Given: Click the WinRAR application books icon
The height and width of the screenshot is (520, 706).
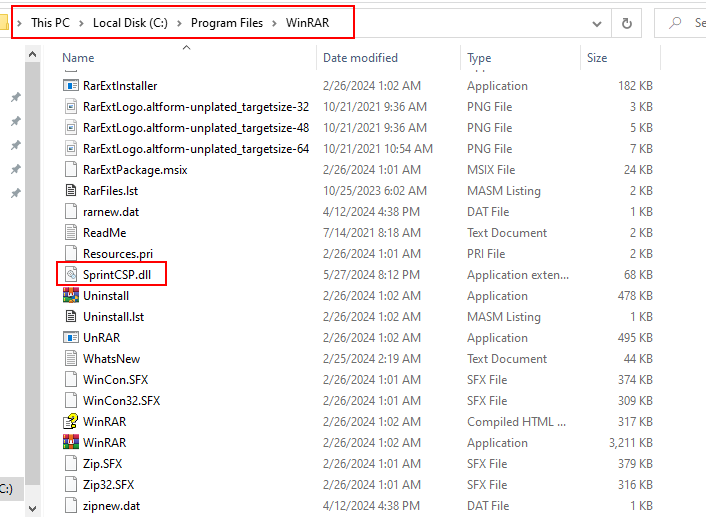Looking at the screenshot, I should tap(71, 443).
